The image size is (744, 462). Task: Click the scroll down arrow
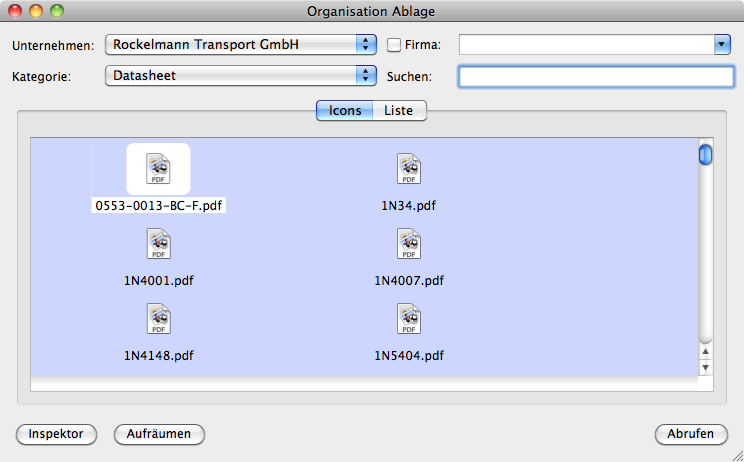pyautogui.click(x=706, y=368)
